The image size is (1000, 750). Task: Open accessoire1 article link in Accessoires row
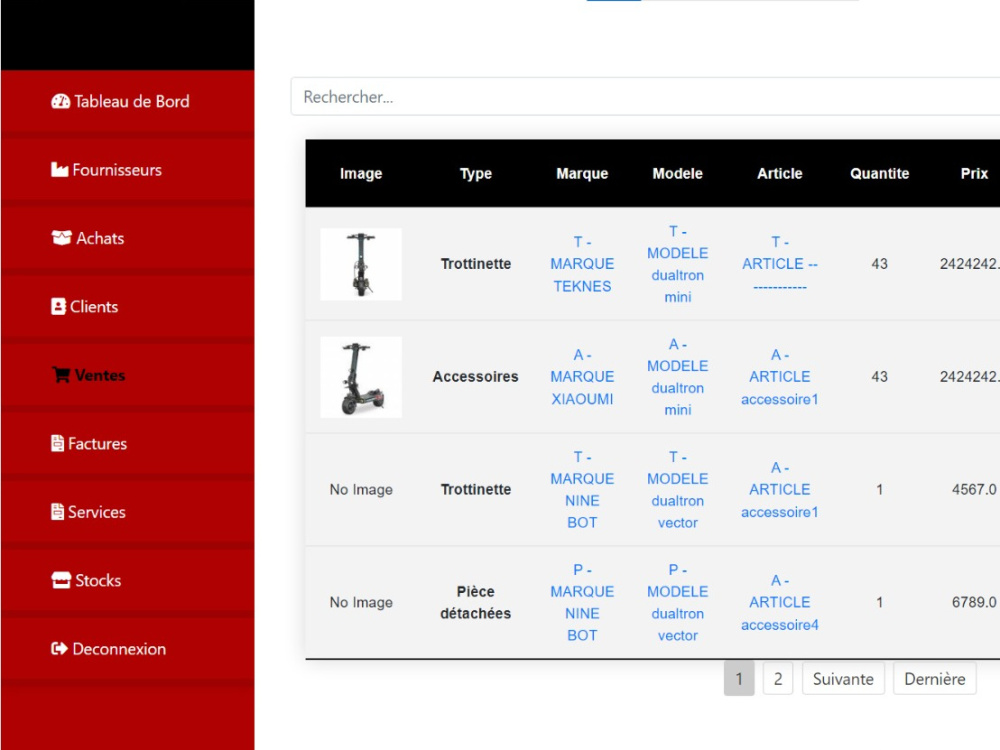coord(780,377)
